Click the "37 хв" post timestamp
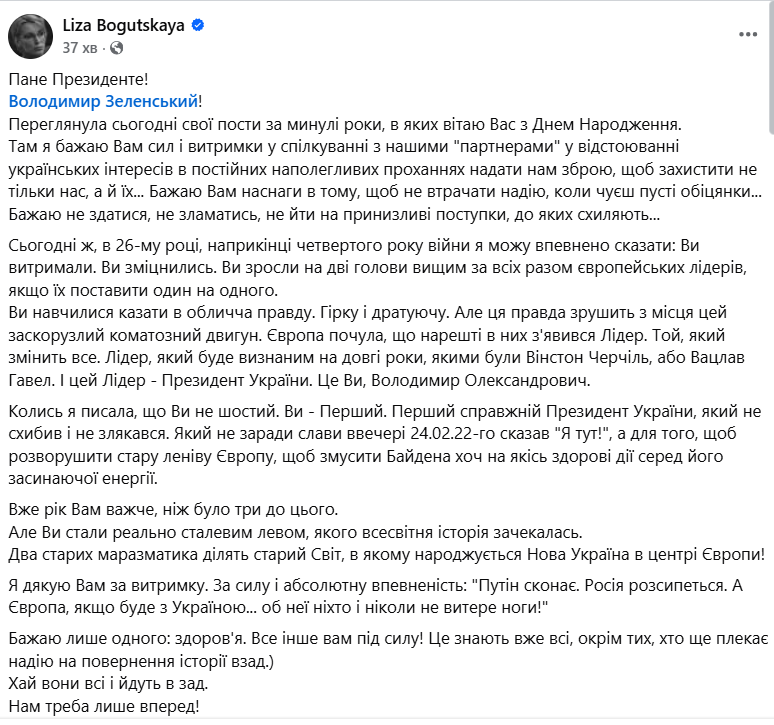 (x=80, y=47)
